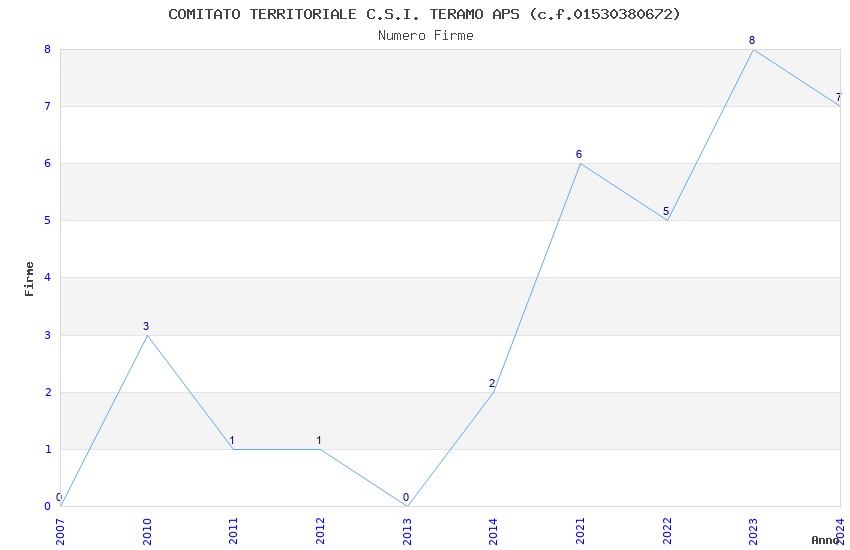Click the y-axis tick label 8
850x550 pixels.
[48, 49]
